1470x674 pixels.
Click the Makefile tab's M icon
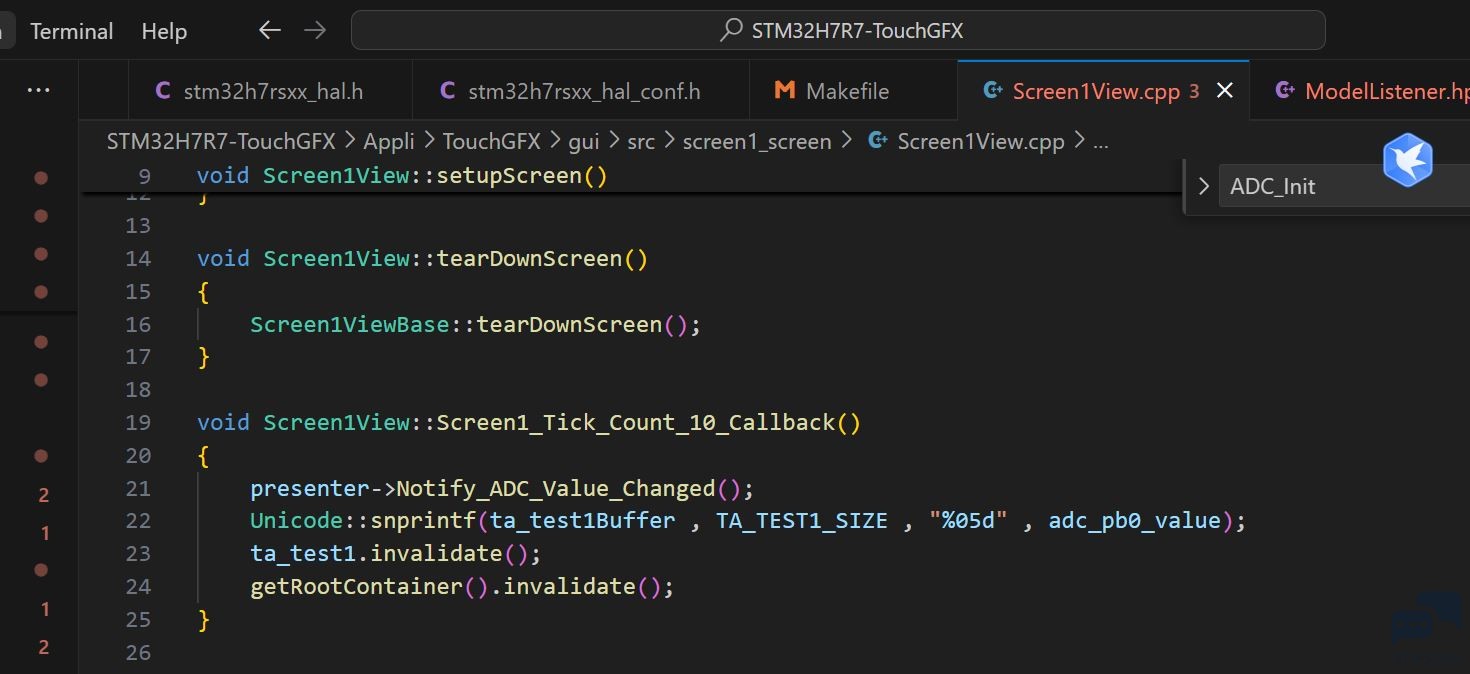784,91
